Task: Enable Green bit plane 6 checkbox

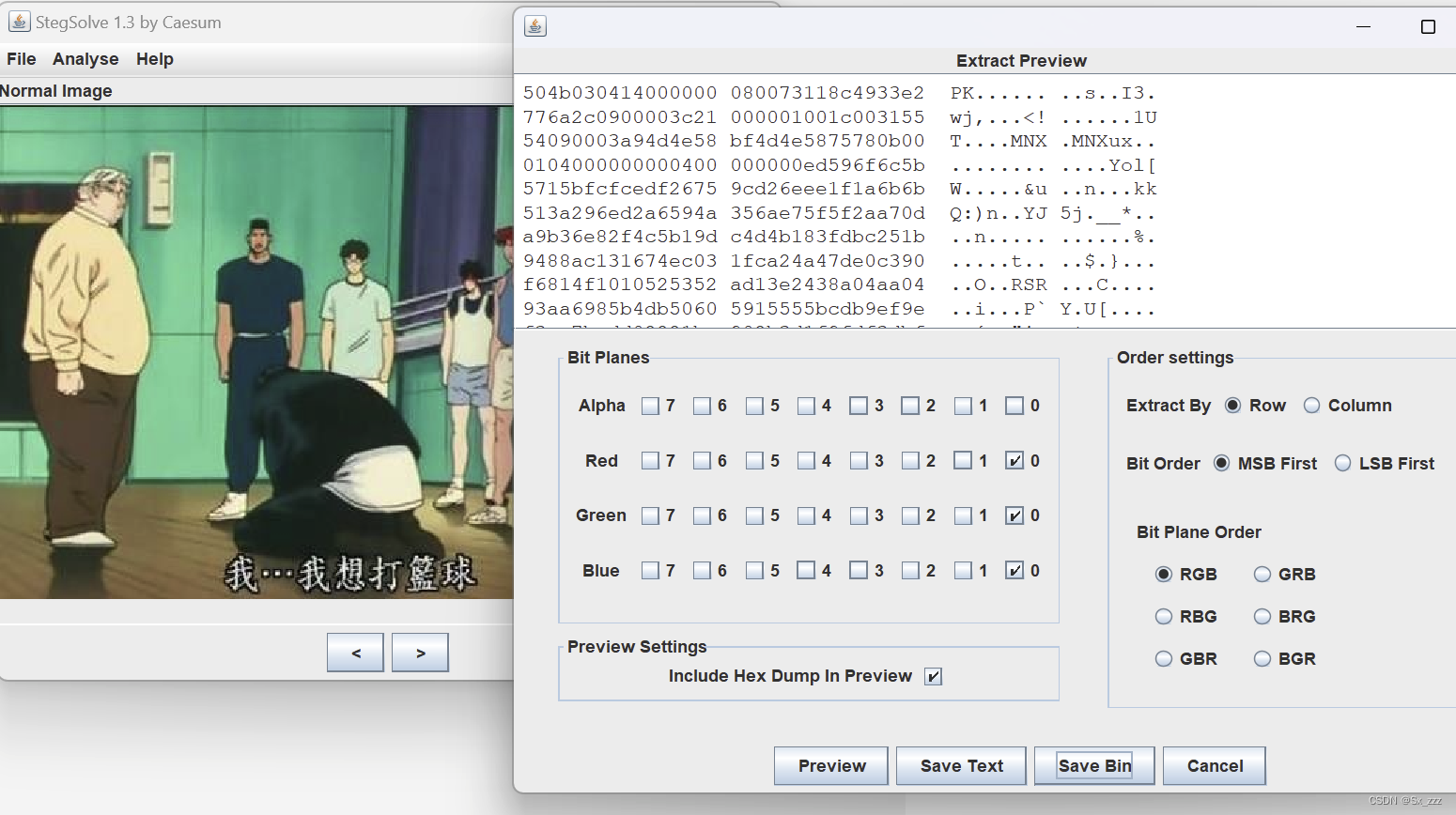Action: [702, 515]
